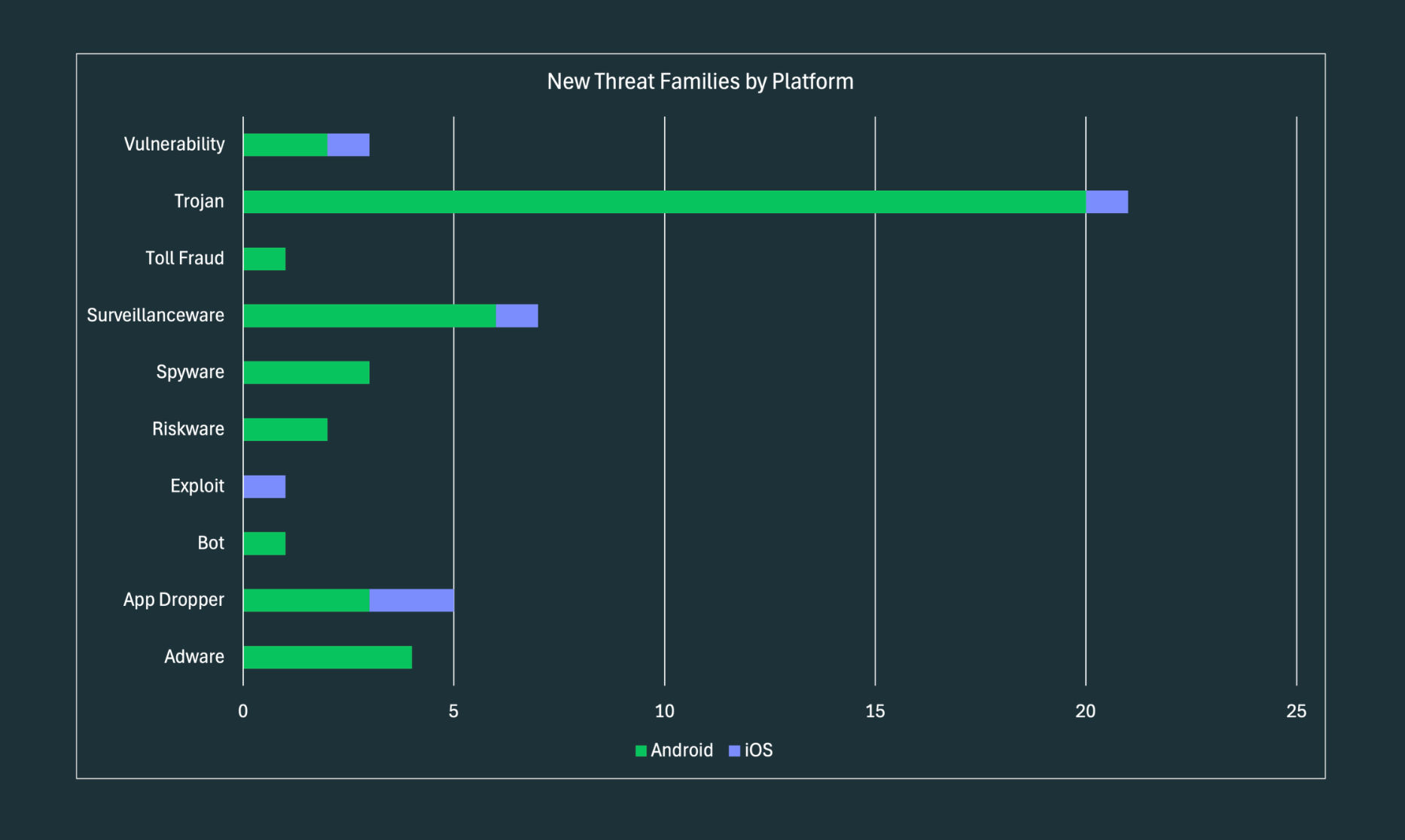Click the green Android legend swatch

pyautogui.click(x=641, y=750)
